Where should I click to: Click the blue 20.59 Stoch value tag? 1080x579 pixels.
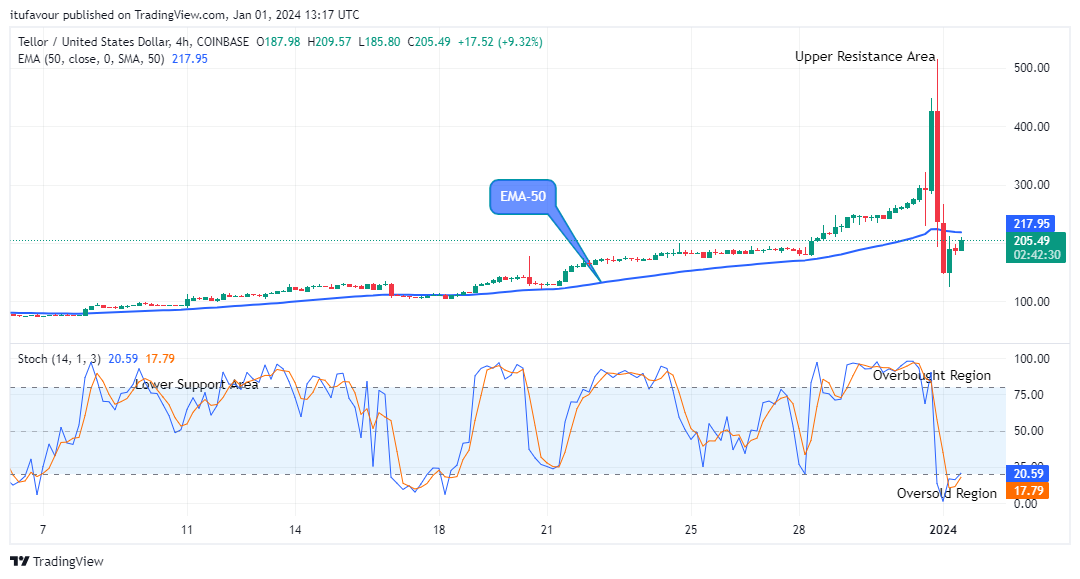pos(1028,474)
